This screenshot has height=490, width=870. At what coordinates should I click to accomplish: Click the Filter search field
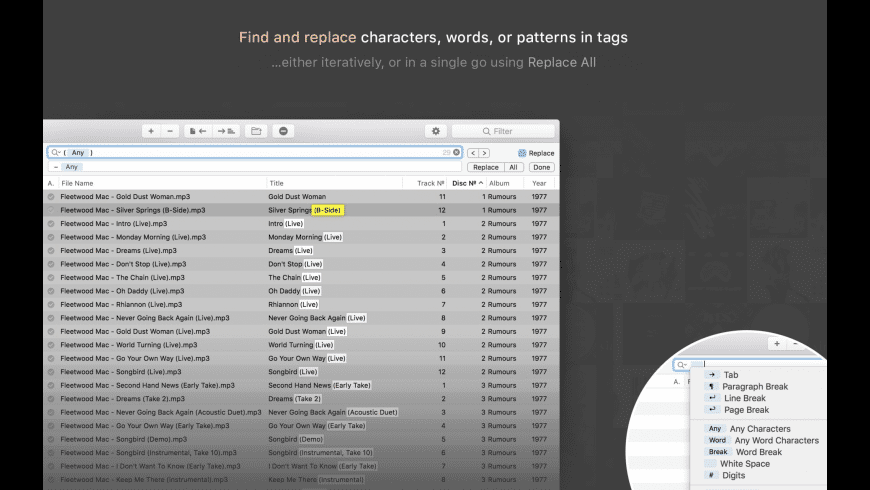(503, 131)
